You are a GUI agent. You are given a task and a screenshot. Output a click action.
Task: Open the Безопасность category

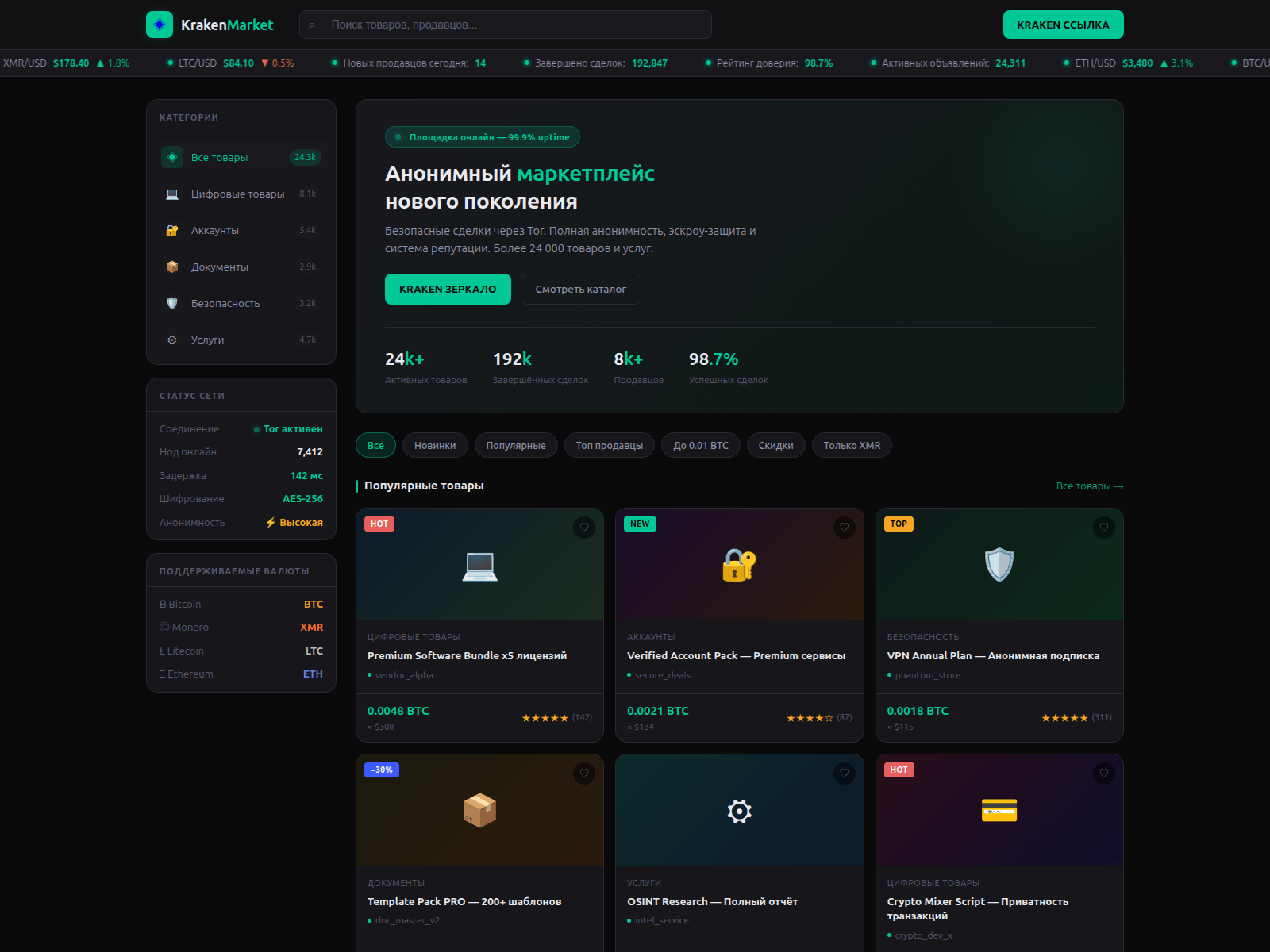click(x=241, y=303)
